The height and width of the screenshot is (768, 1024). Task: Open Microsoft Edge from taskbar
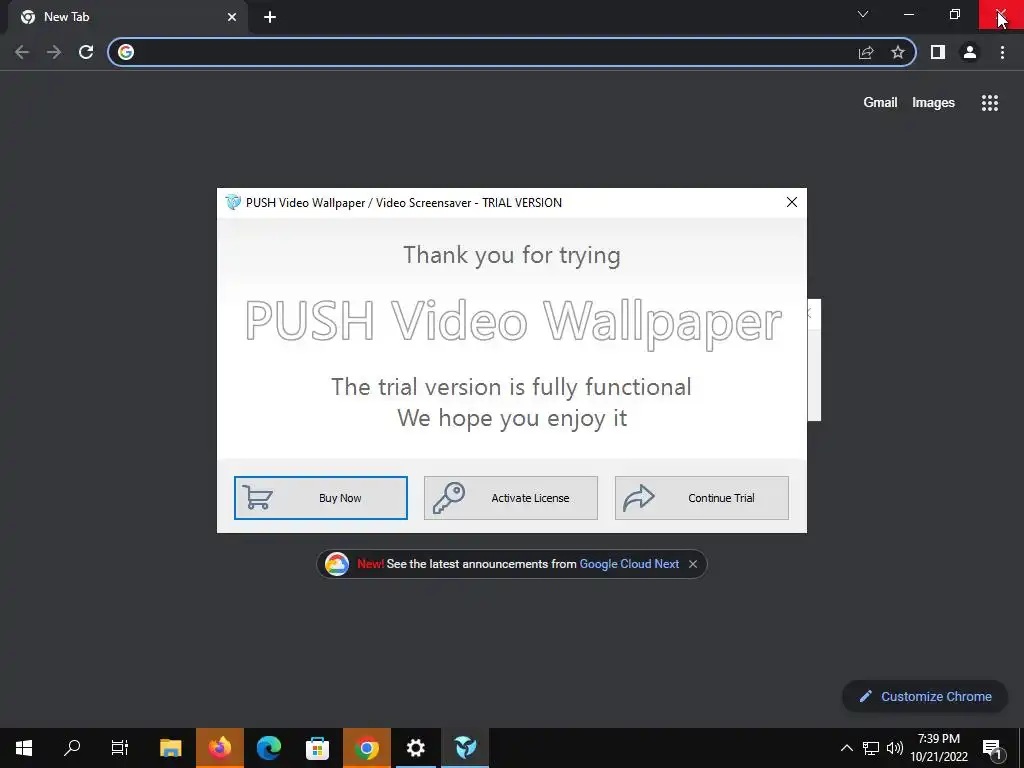coord(268,748)
